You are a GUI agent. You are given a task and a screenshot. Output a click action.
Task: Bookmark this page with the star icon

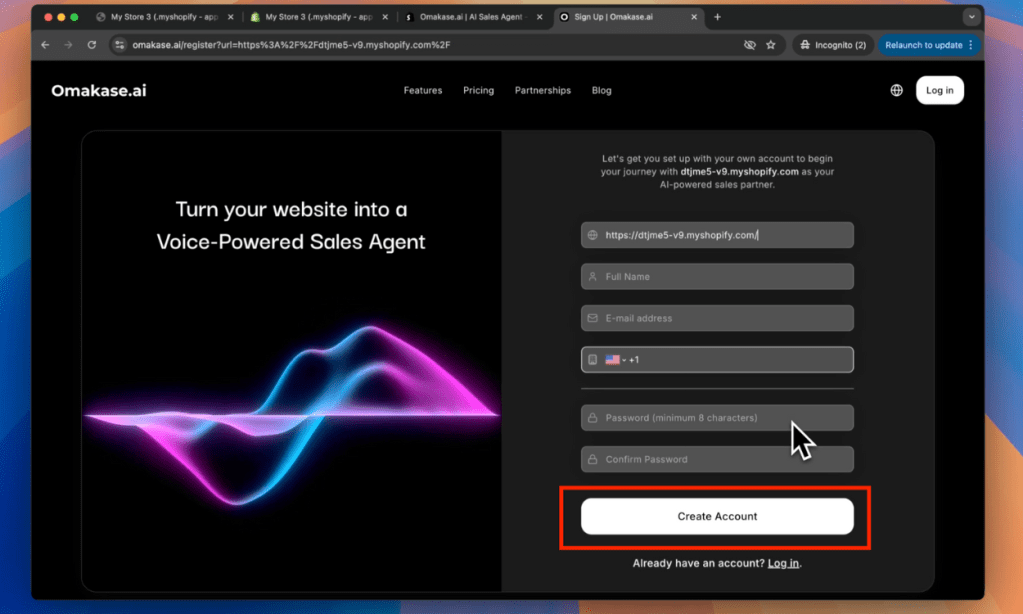click(x=771, y=45)
